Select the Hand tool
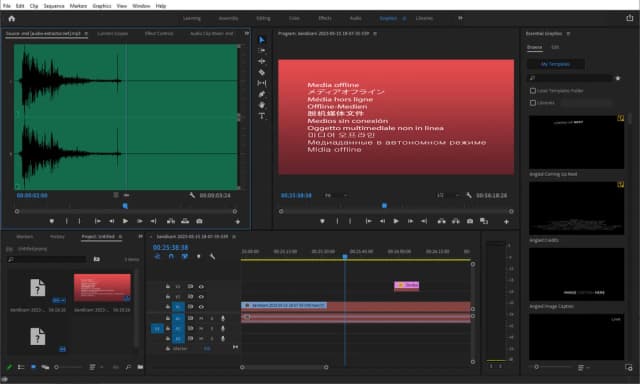The height and width of the screenshot is (384, 640). click(x=262, y=105)
